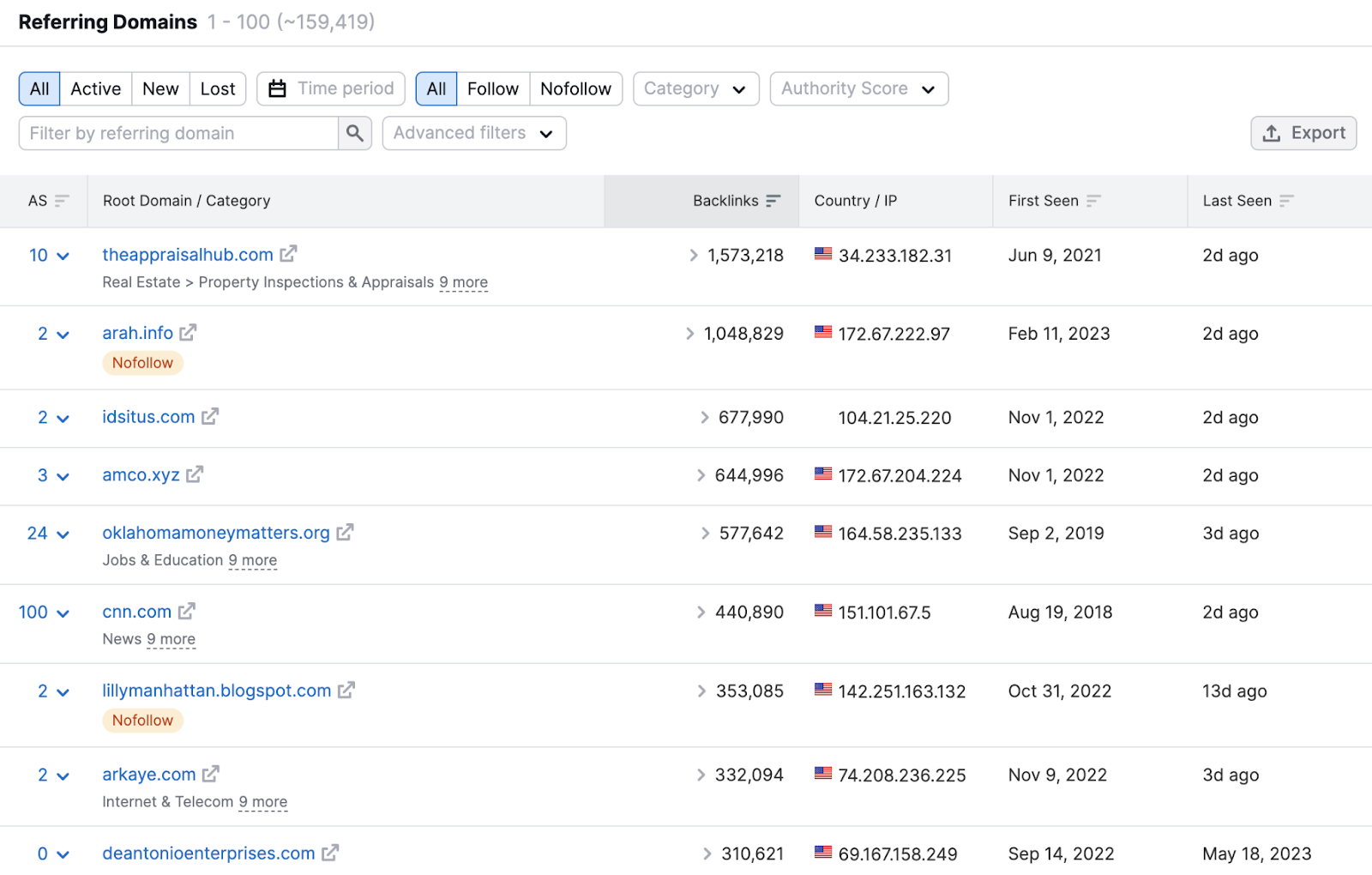
Task: Open idsitus.com external link icon
Action: 210,416
